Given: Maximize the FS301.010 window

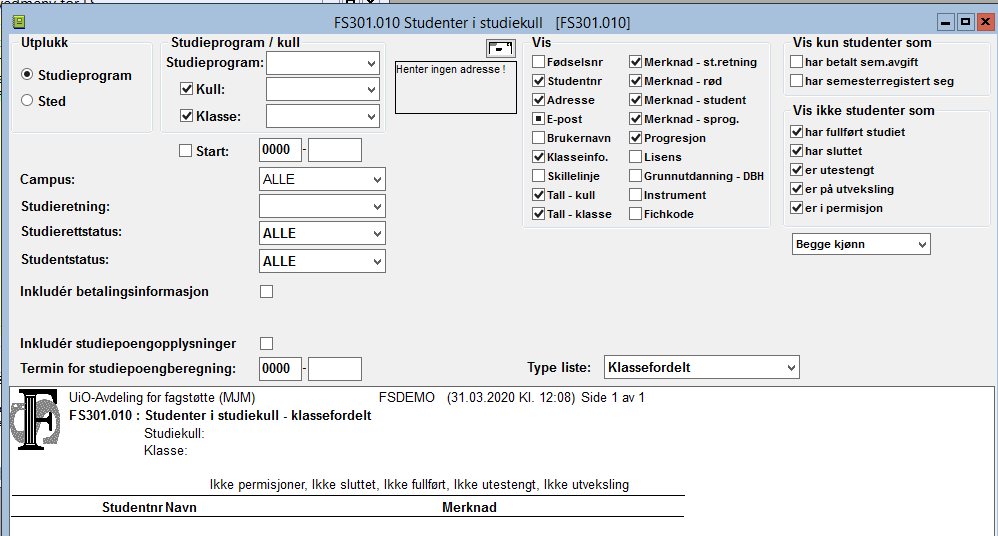Looking at the screenshot, I should (966, 22).
